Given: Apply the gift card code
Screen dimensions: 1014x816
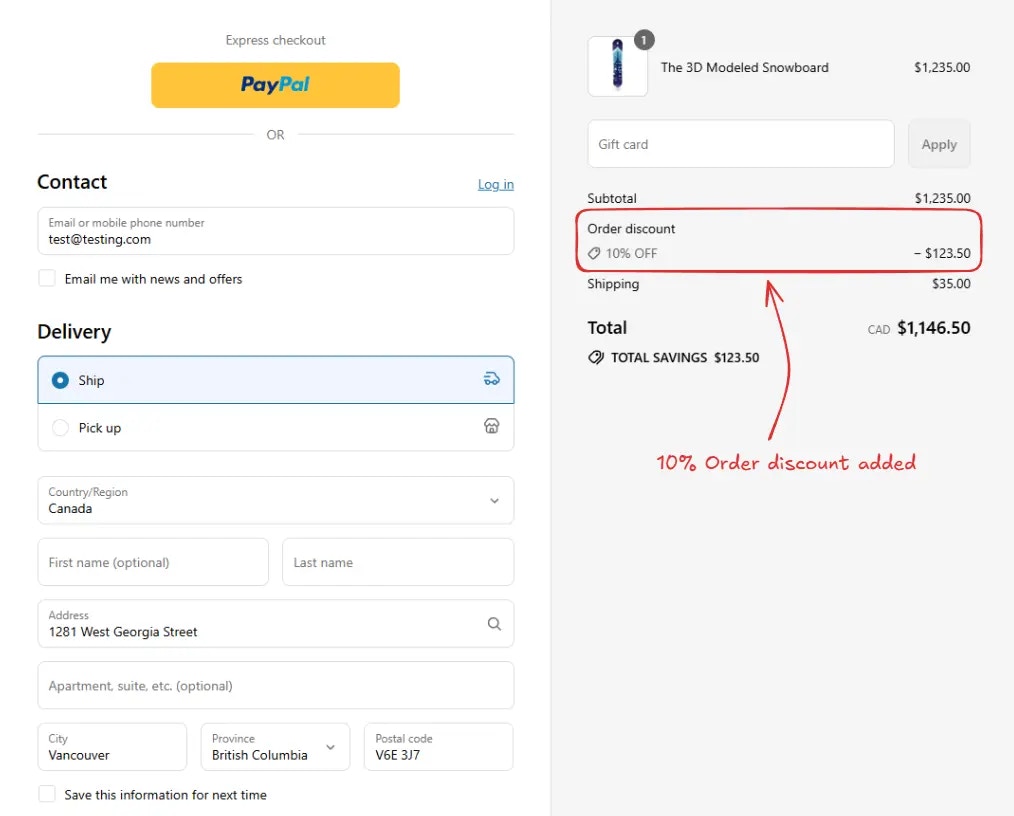Looking at the screenshot, I should pos(939,144).
